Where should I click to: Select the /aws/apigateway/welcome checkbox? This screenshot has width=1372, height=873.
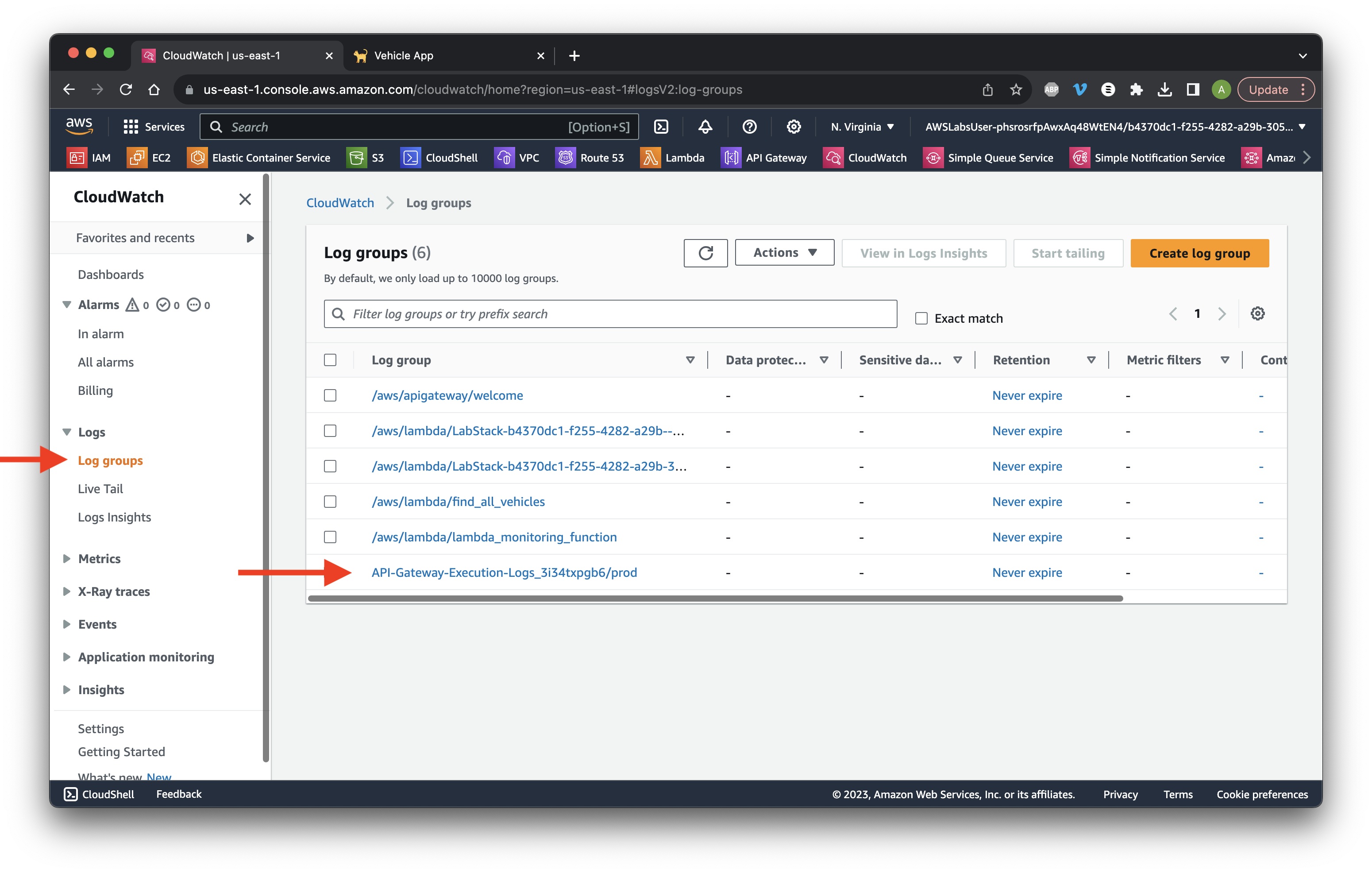(330, 395)
